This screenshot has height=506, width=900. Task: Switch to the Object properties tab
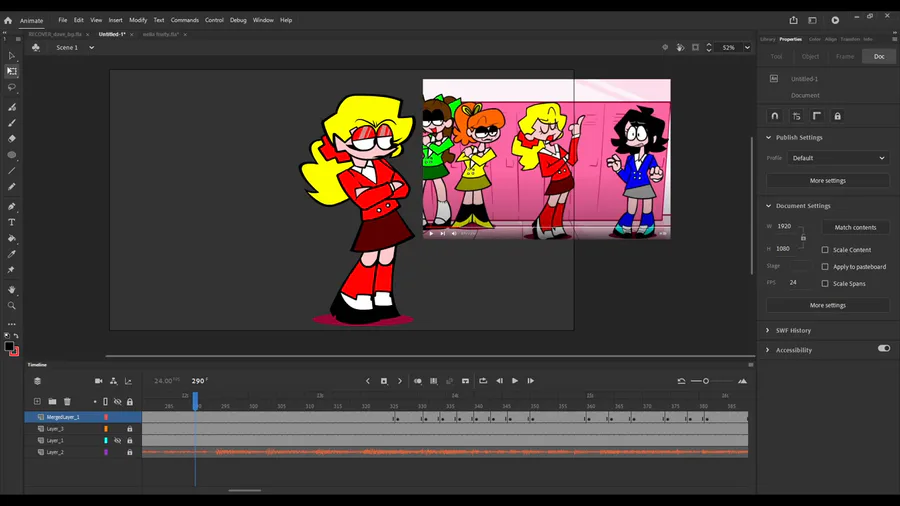(810, 57)
